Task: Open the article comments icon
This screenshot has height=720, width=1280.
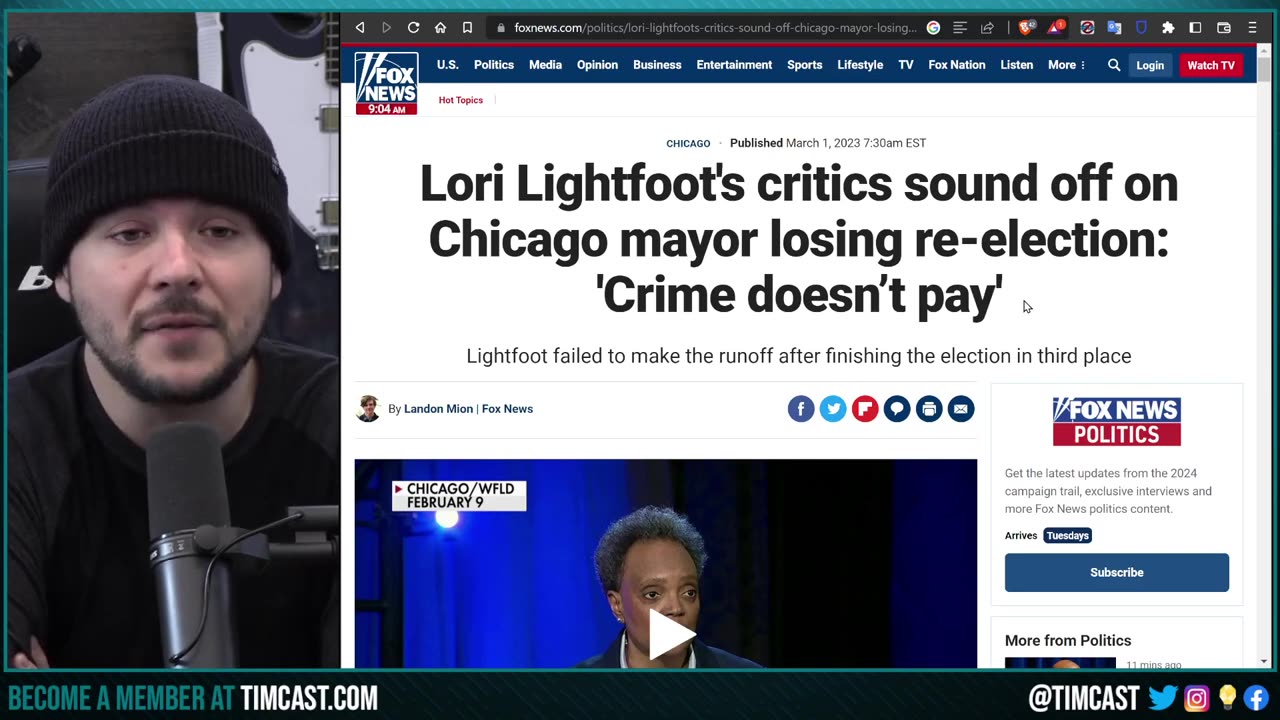Action: 897,409
